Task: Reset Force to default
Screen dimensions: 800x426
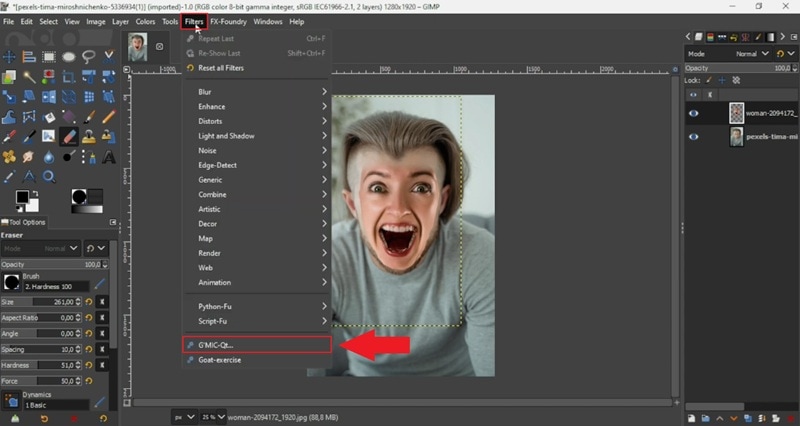Action: (x=89, y=381)
